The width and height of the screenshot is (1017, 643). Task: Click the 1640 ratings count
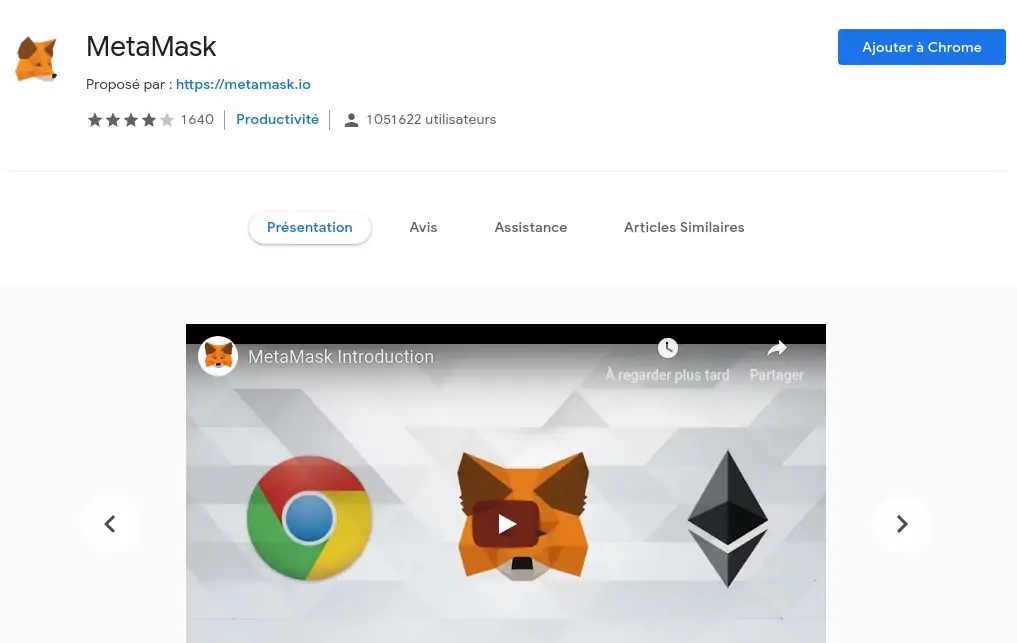197,119
